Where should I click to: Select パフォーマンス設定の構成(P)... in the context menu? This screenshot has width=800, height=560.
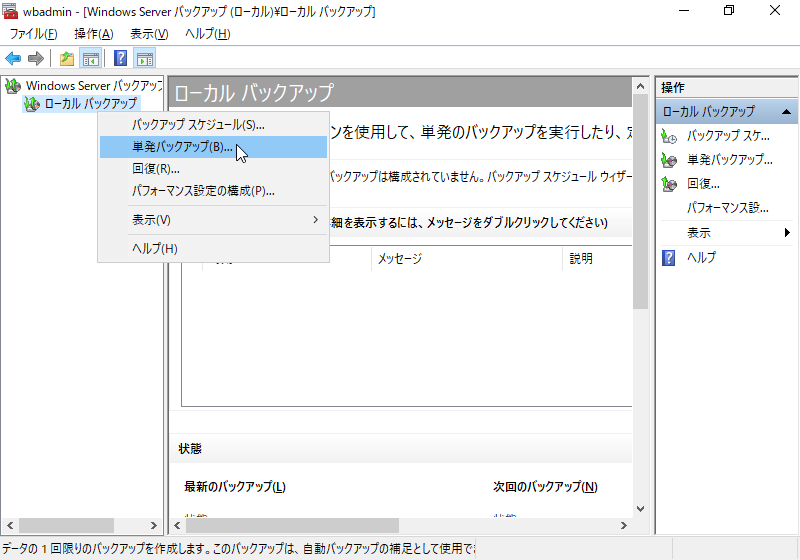(213, 191)
